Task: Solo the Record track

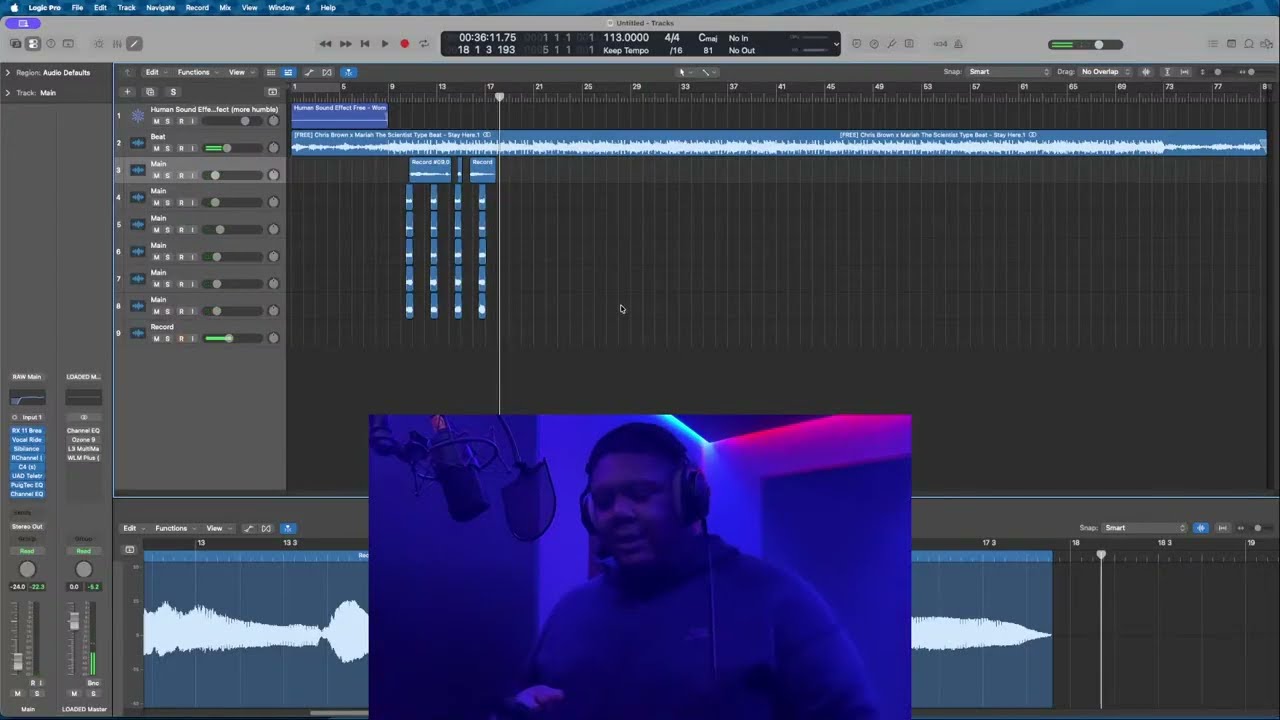Action: point(168,339)
